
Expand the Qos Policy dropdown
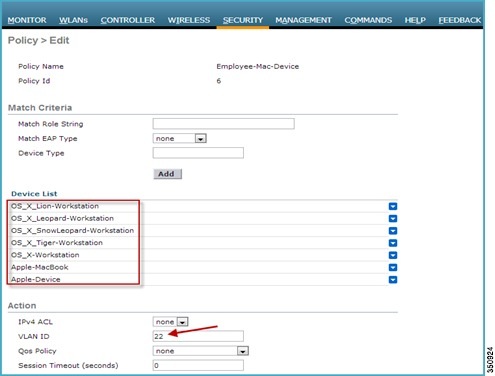pos(243,351)
